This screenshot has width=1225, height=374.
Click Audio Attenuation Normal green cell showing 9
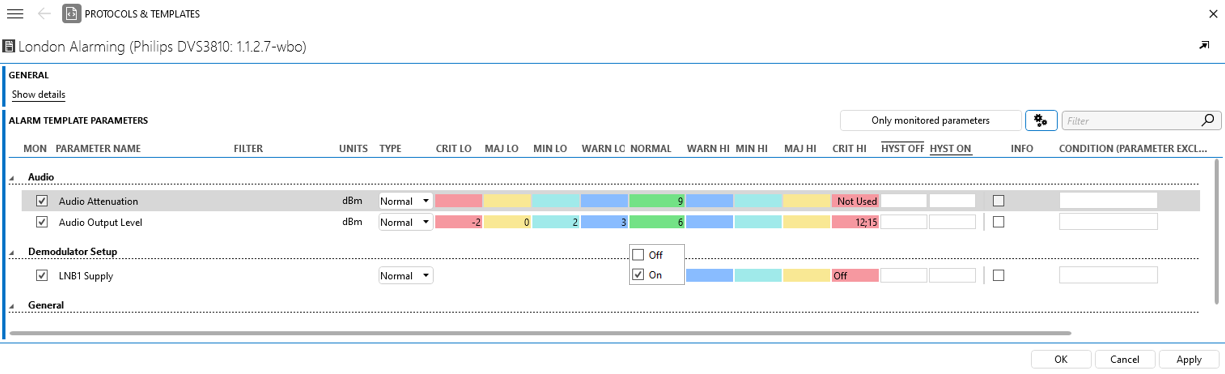pyautogui.click(x=657, y=201)
